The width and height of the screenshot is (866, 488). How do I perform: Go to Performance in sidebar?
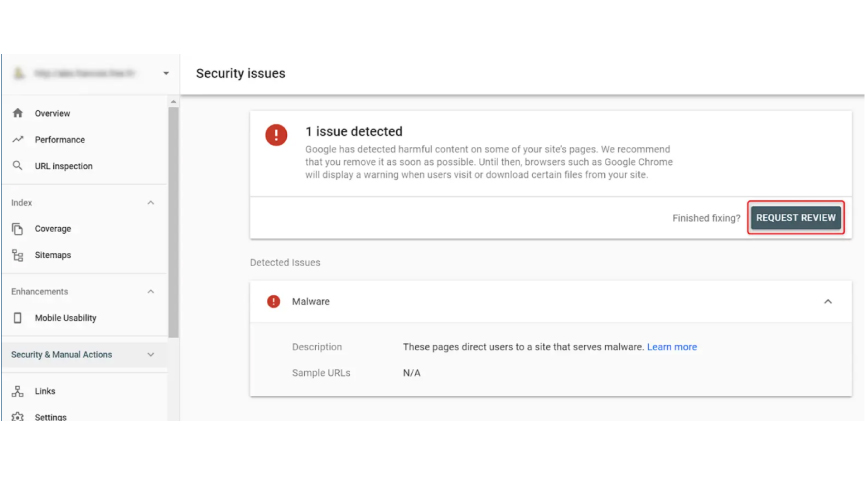[x=60, y=140]
